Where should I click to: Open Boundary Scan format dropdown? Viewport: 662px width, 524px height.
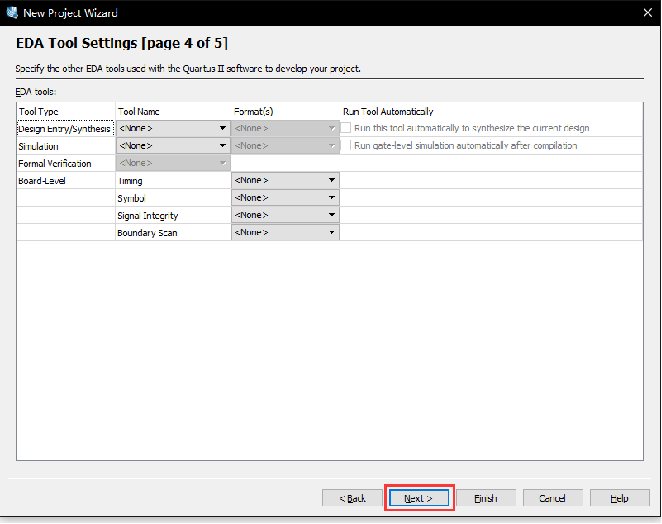coord(285,232)
